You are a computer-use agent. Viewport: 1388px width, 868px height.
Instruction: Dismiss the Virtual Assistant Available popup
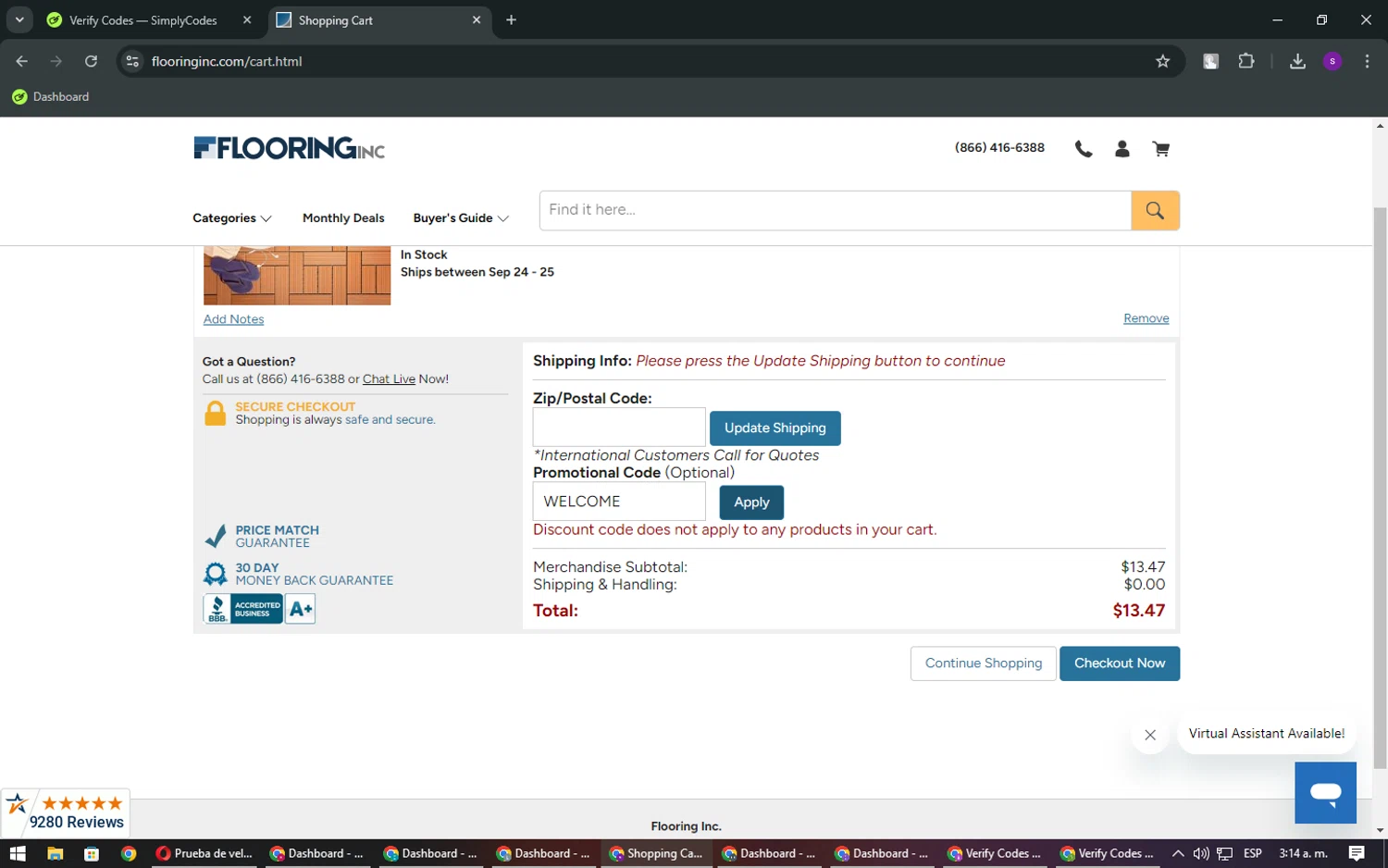(x=1149, y=735)
